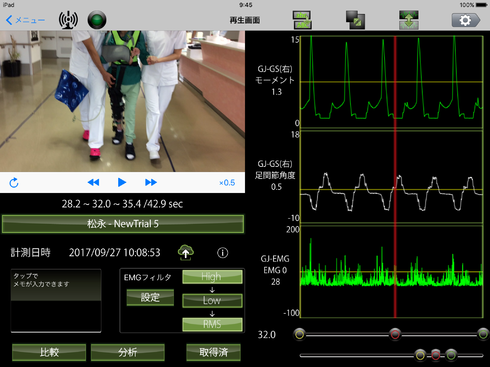The width and height of the screenshot is (490, 367).
Task: Open the 比較 comparison view
Action: click(49, 352)
